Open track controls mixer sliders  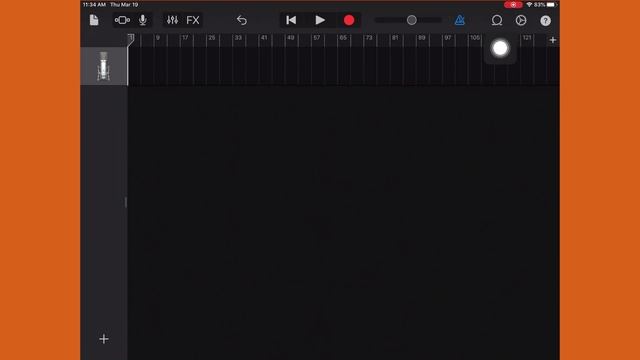tap(172, 20)
